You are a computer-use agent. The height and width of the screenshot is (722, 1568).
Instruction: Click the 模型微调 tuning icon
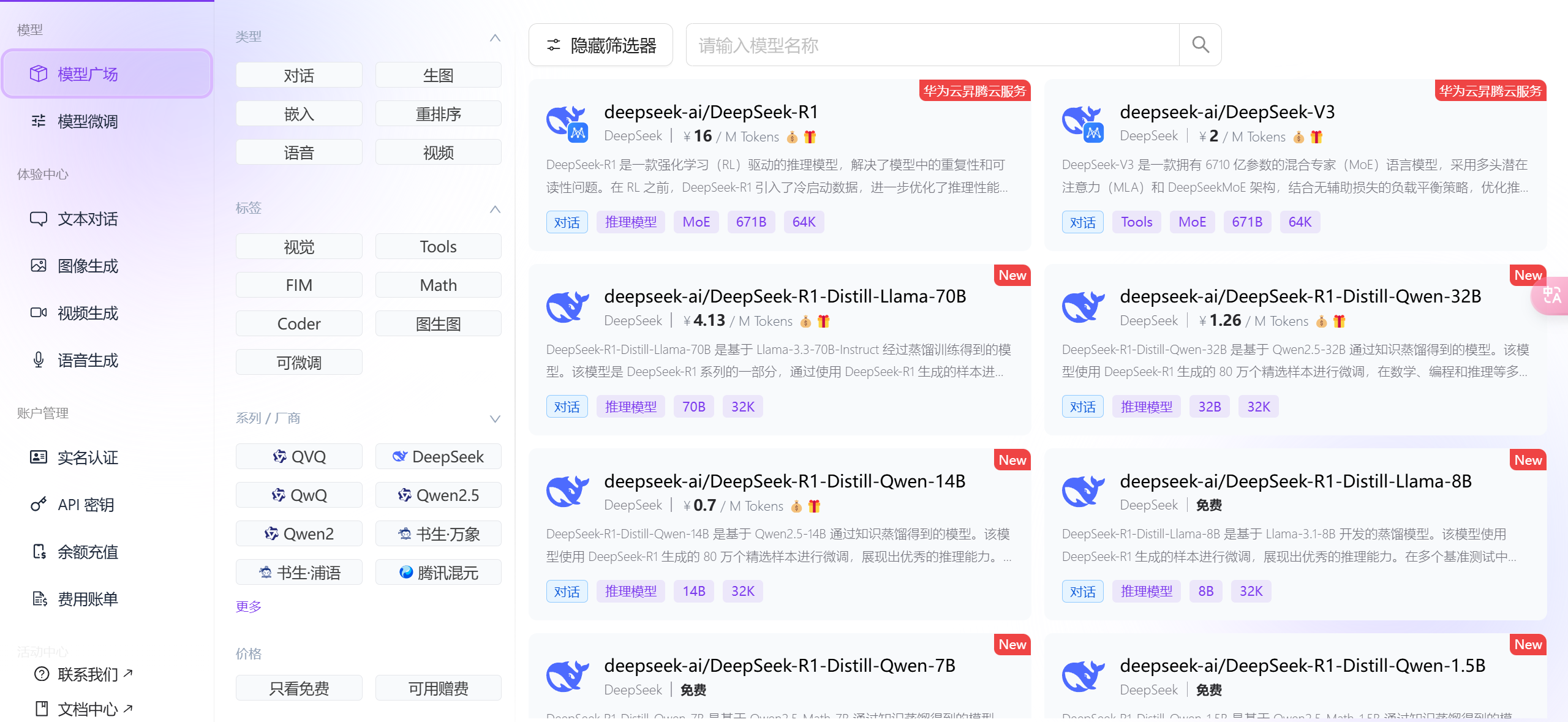39,121
